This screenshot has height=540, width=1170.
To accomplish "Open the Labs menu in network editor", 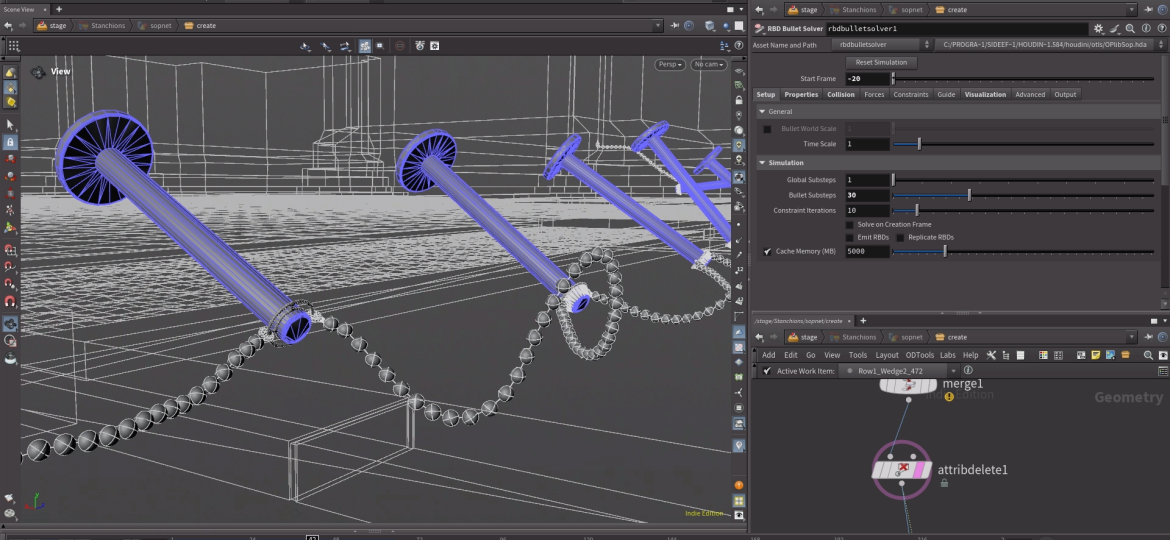I will 947,355.
